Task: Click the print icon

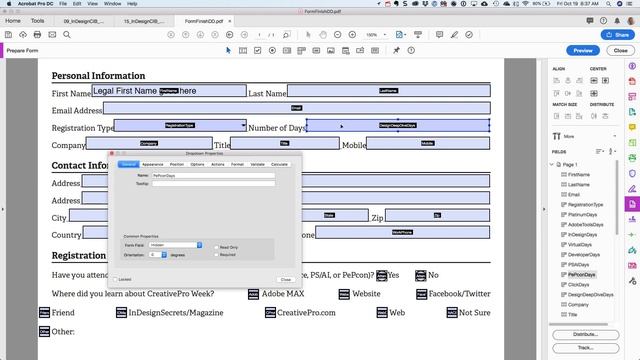Action: coord(37,35)
